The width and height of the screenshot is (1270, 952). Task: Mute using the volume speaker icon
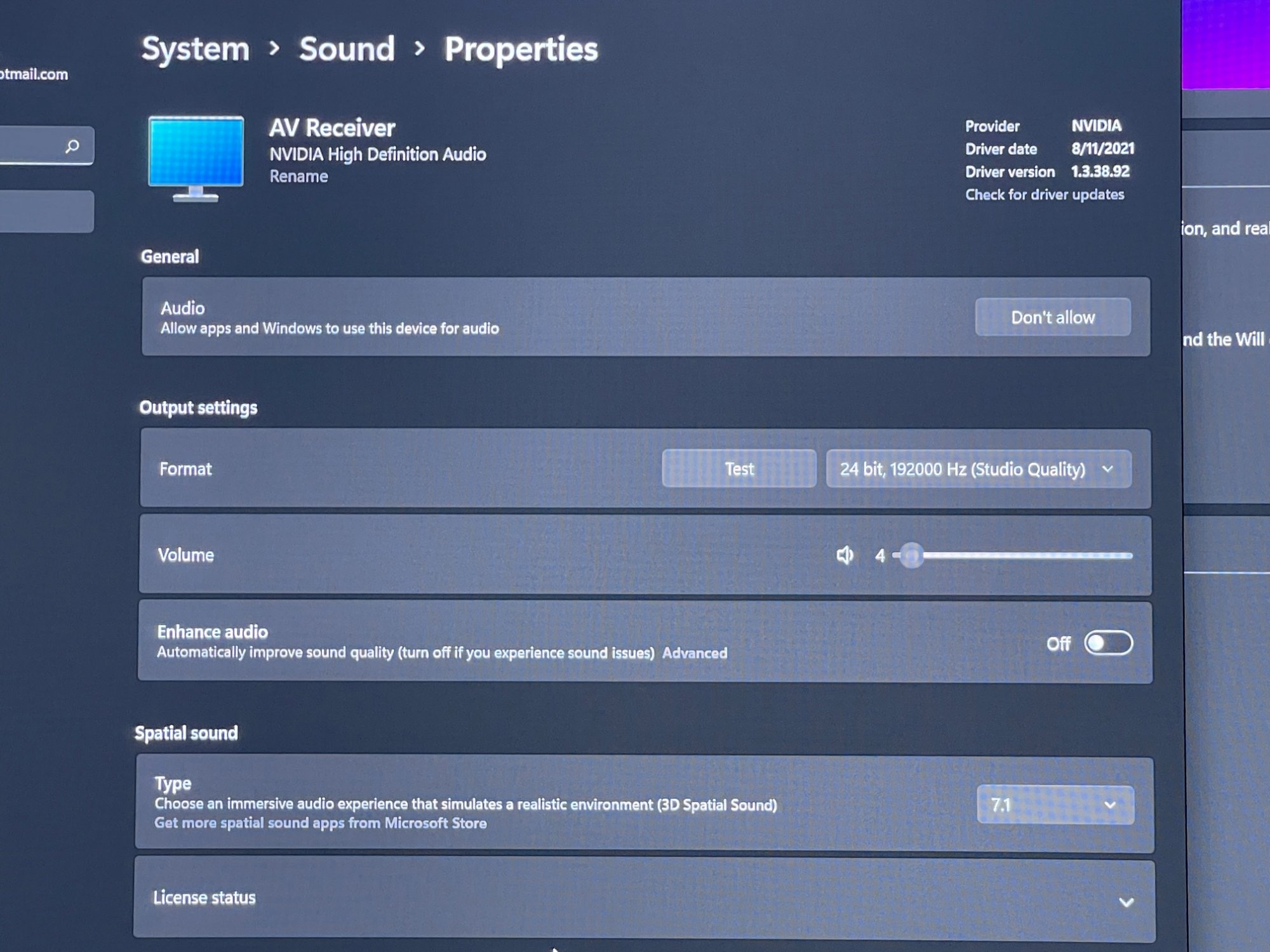pos(845,555)
